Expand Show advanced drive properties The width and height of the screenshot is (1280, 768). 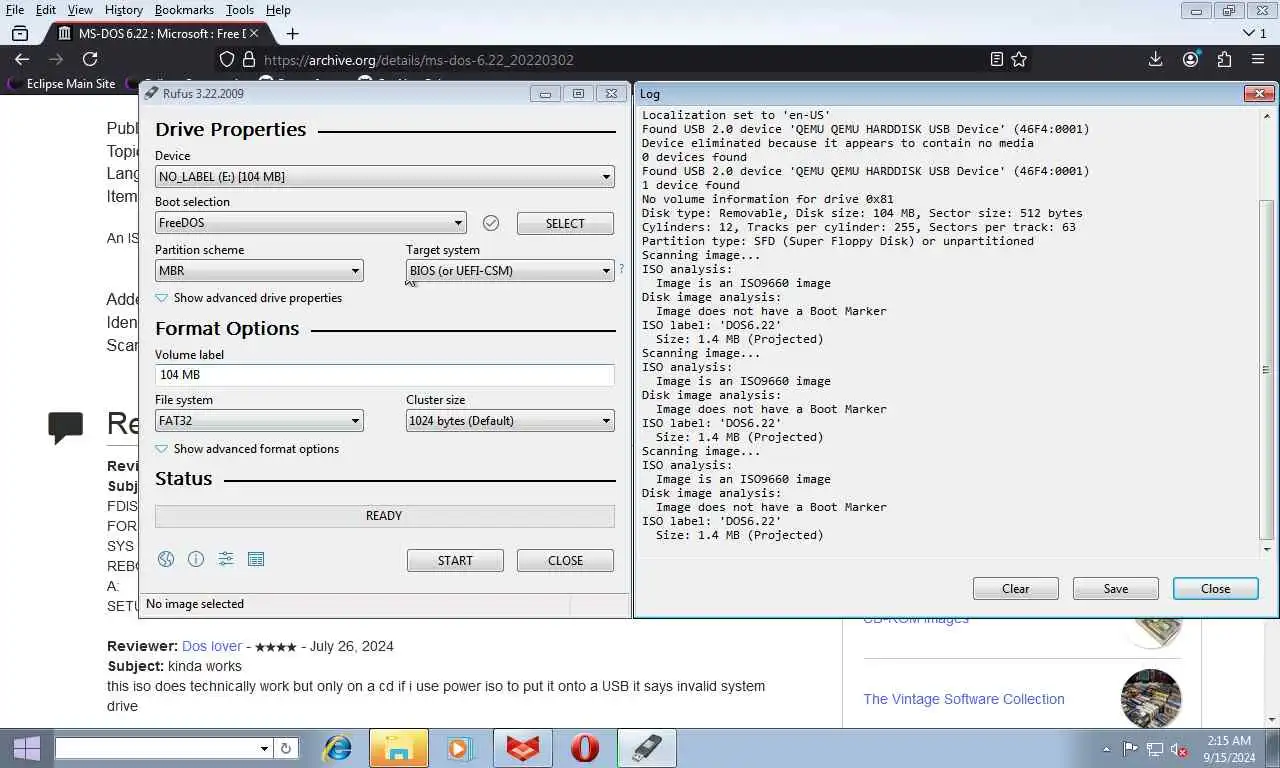click(x=249, y=298)
